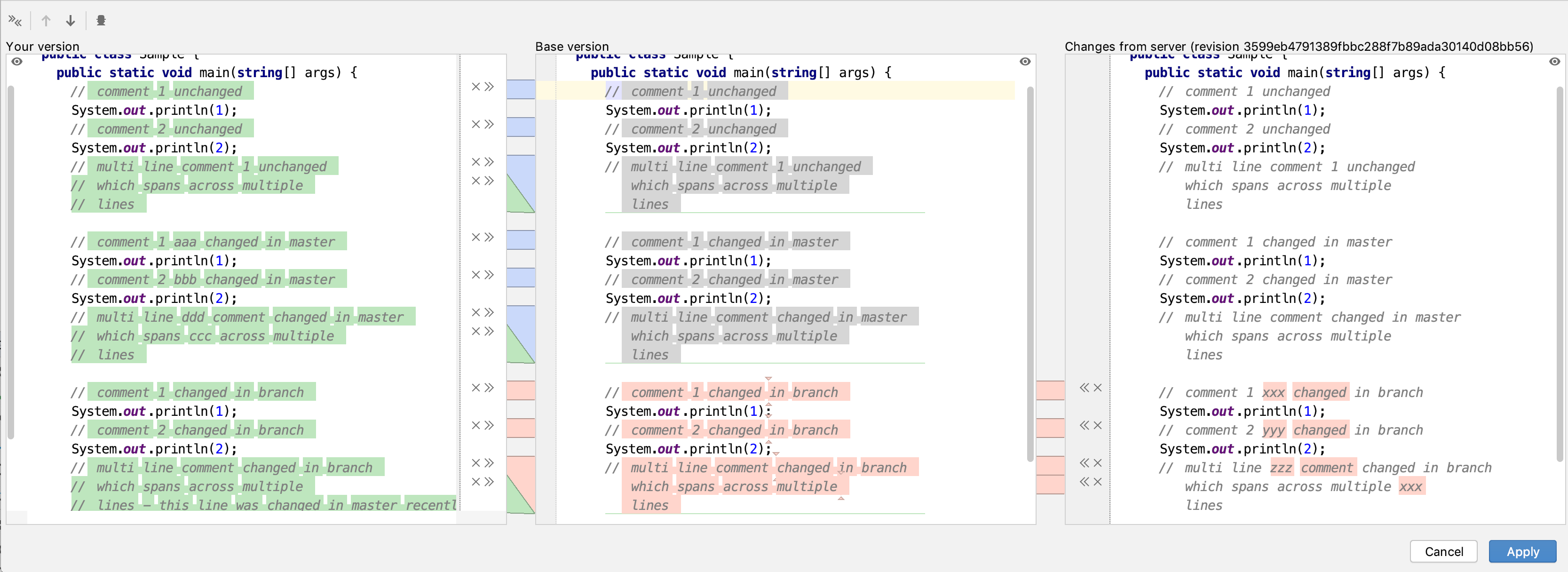Toggle eye icon in Base version pane

(1025, 62)
